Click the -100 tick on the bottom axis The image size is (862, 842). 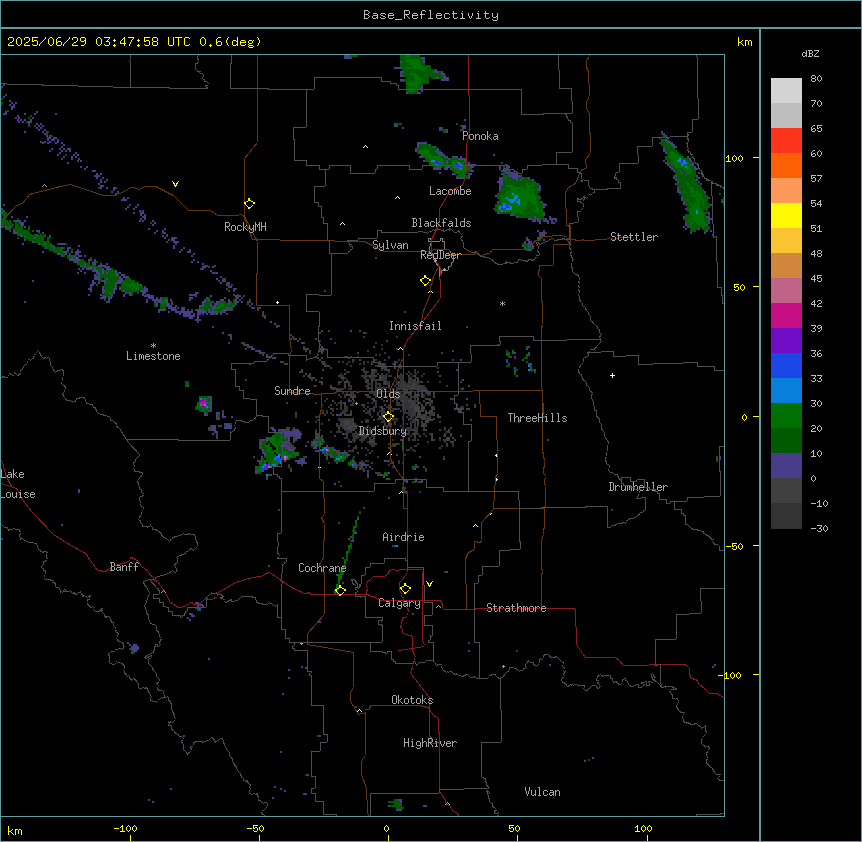tap(125, 828)
